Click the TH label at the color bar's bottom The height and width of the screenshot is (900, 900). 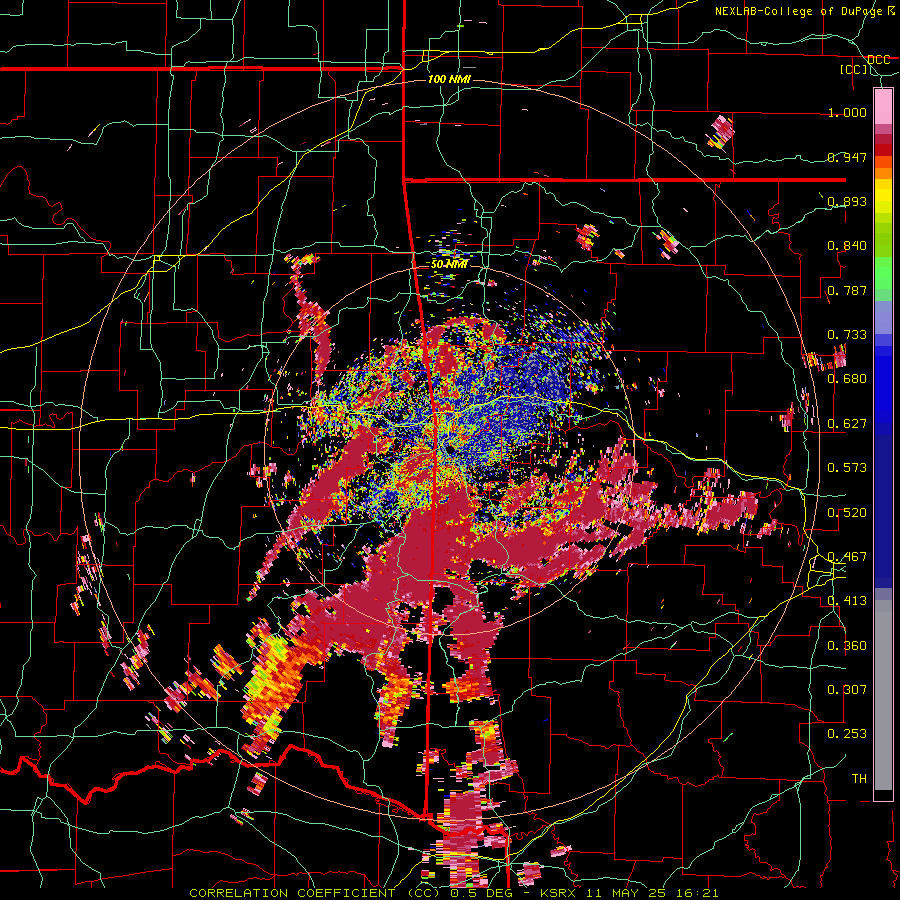(859, 779)
